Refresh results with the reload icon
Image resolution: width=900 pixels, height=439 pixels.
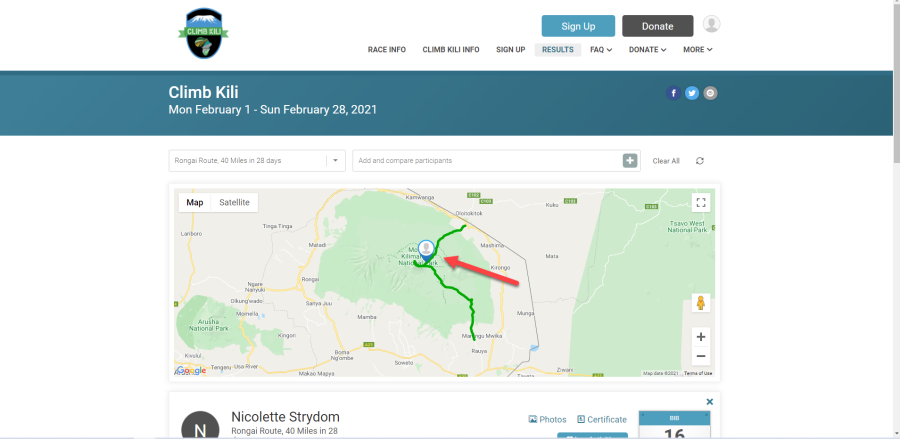click(700, 161)
